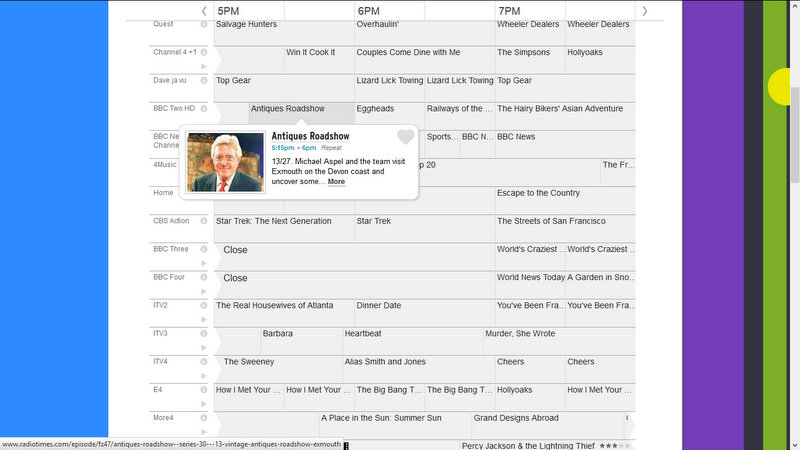The image size is (800, 450).
Task: Click More link in Antiques Roadshow popup
Action: pos(336,182)
